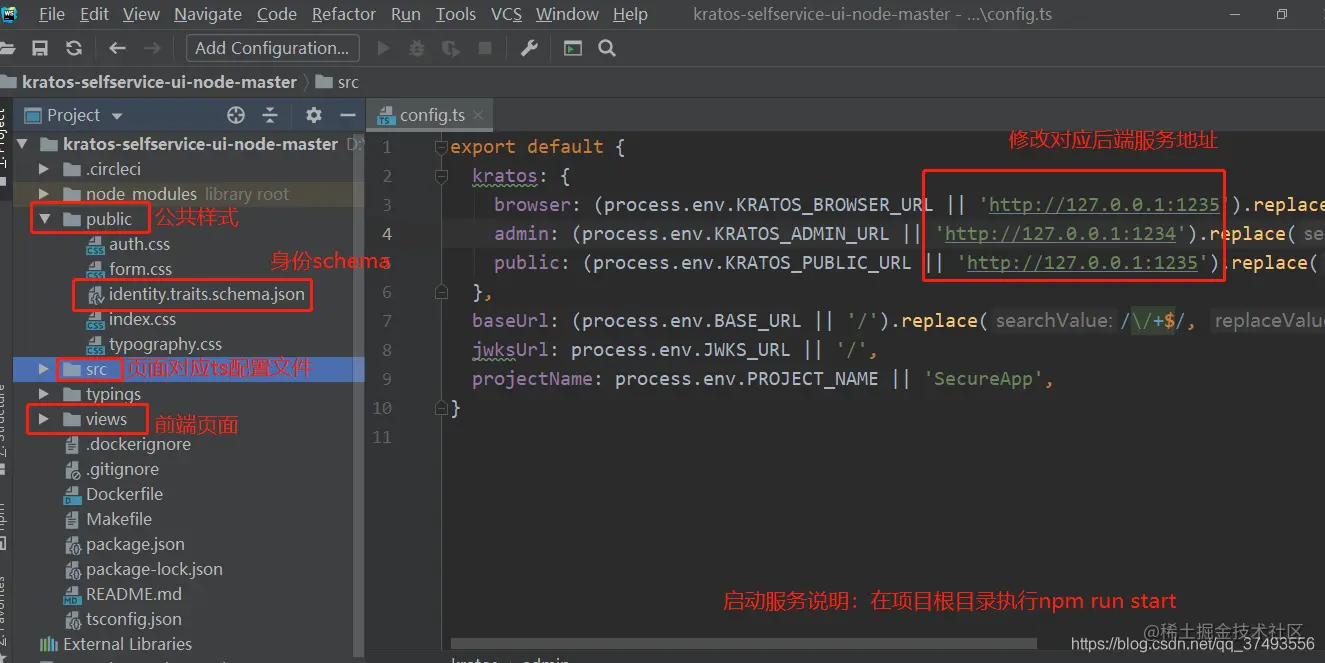Click the Add Configuration... button
Viewport: 1325px width, 663px height.
tap(272, 47)
